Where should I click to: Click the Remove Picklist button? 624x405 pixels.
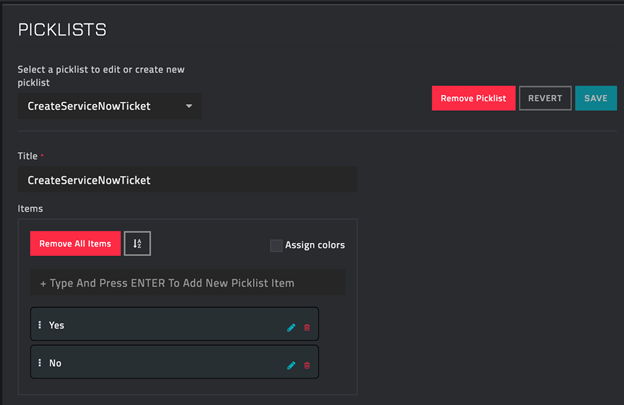474,98
